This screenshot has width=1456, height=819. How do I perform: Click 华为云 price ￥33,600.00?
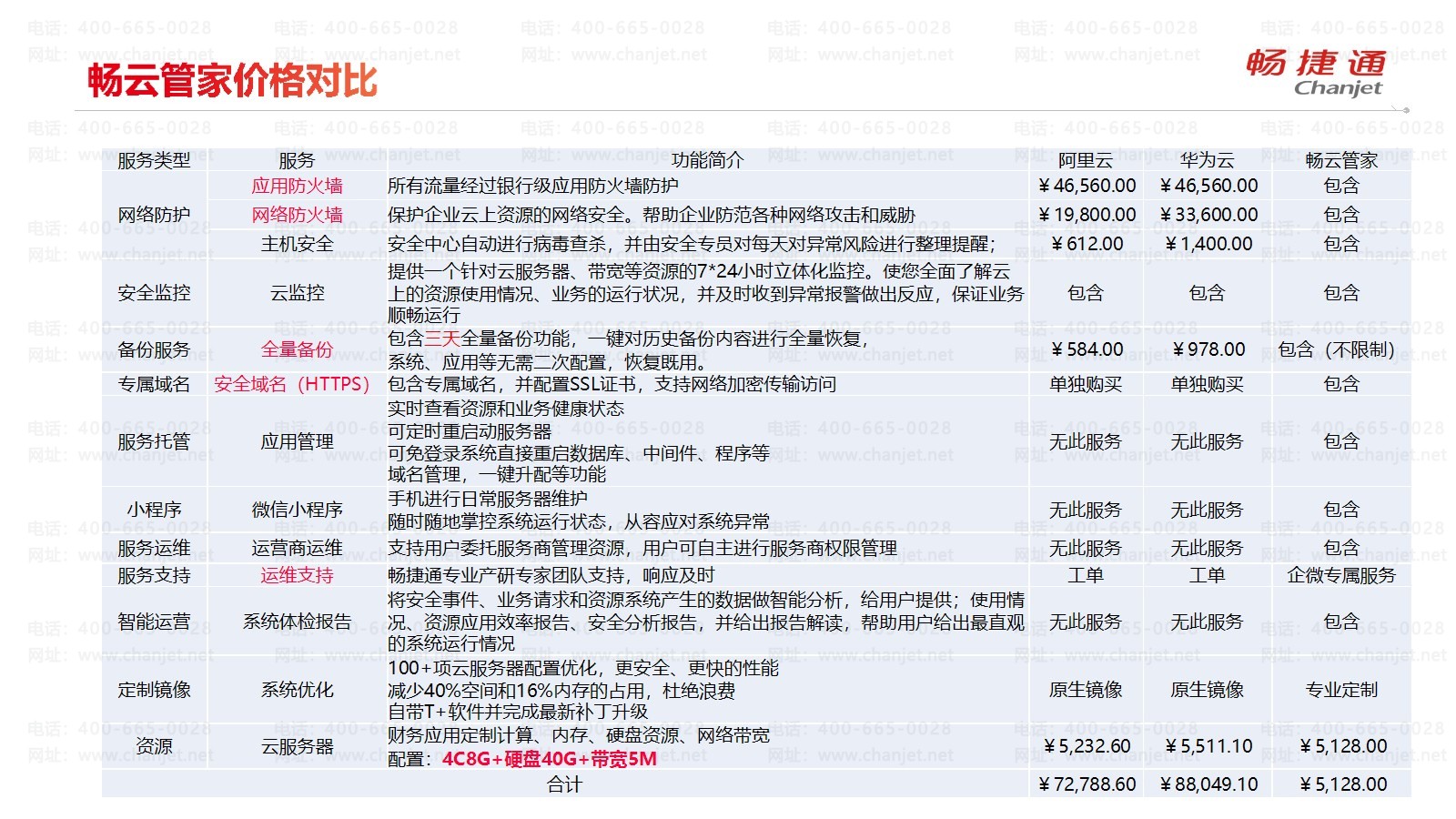[1208, 216]
